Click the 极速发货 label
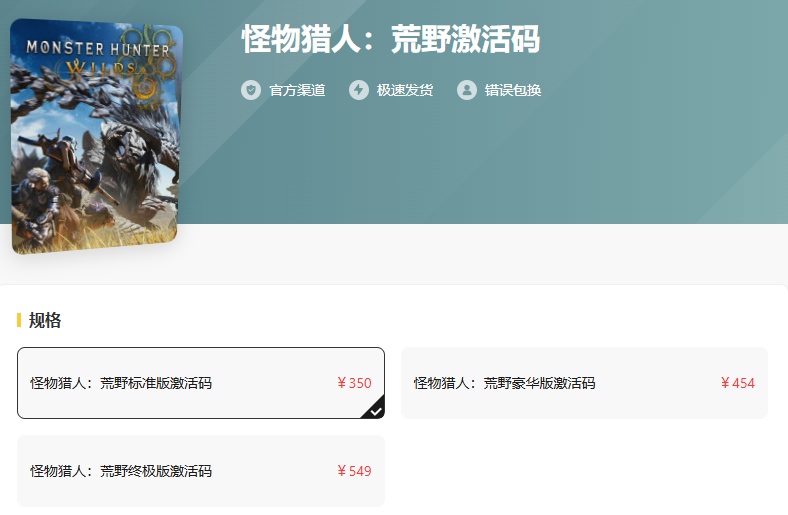This screenshot has height=515, width=788. 405,90
